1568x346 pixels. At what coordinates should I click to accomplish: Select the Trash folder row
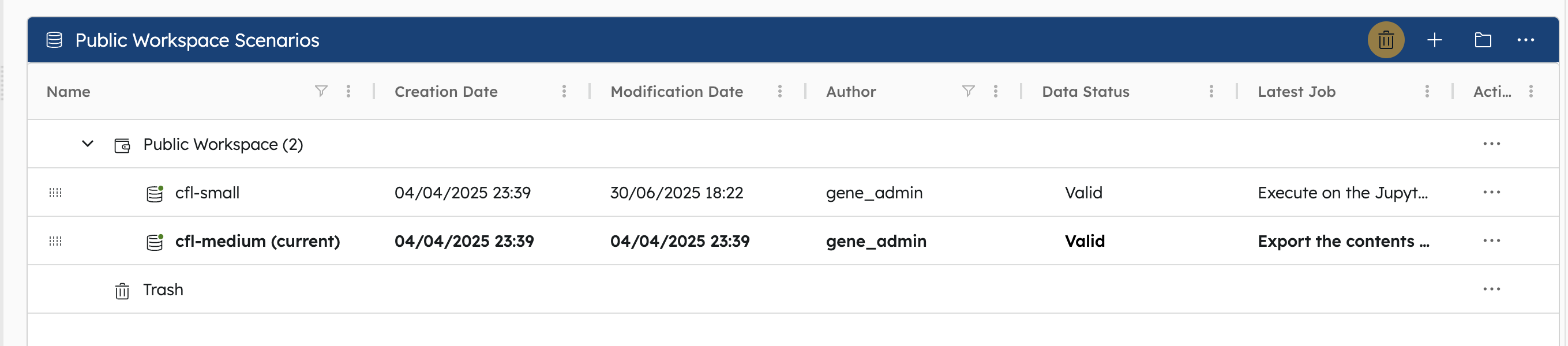[x=793, y=289]
